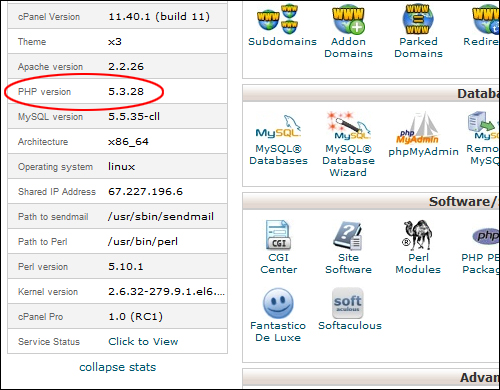Open the phpMyAdmin sailboat icon
The width and height of the screenshot is (500, 390).
tap(417, 129)
